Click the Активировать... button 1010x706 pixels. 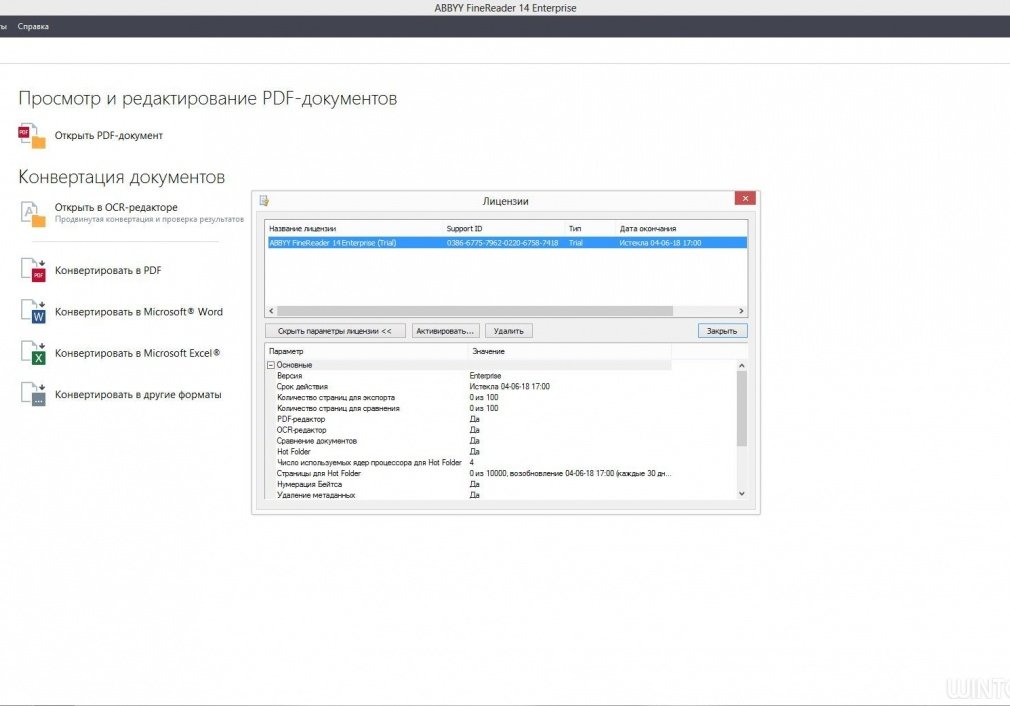(x=445, y=331)
